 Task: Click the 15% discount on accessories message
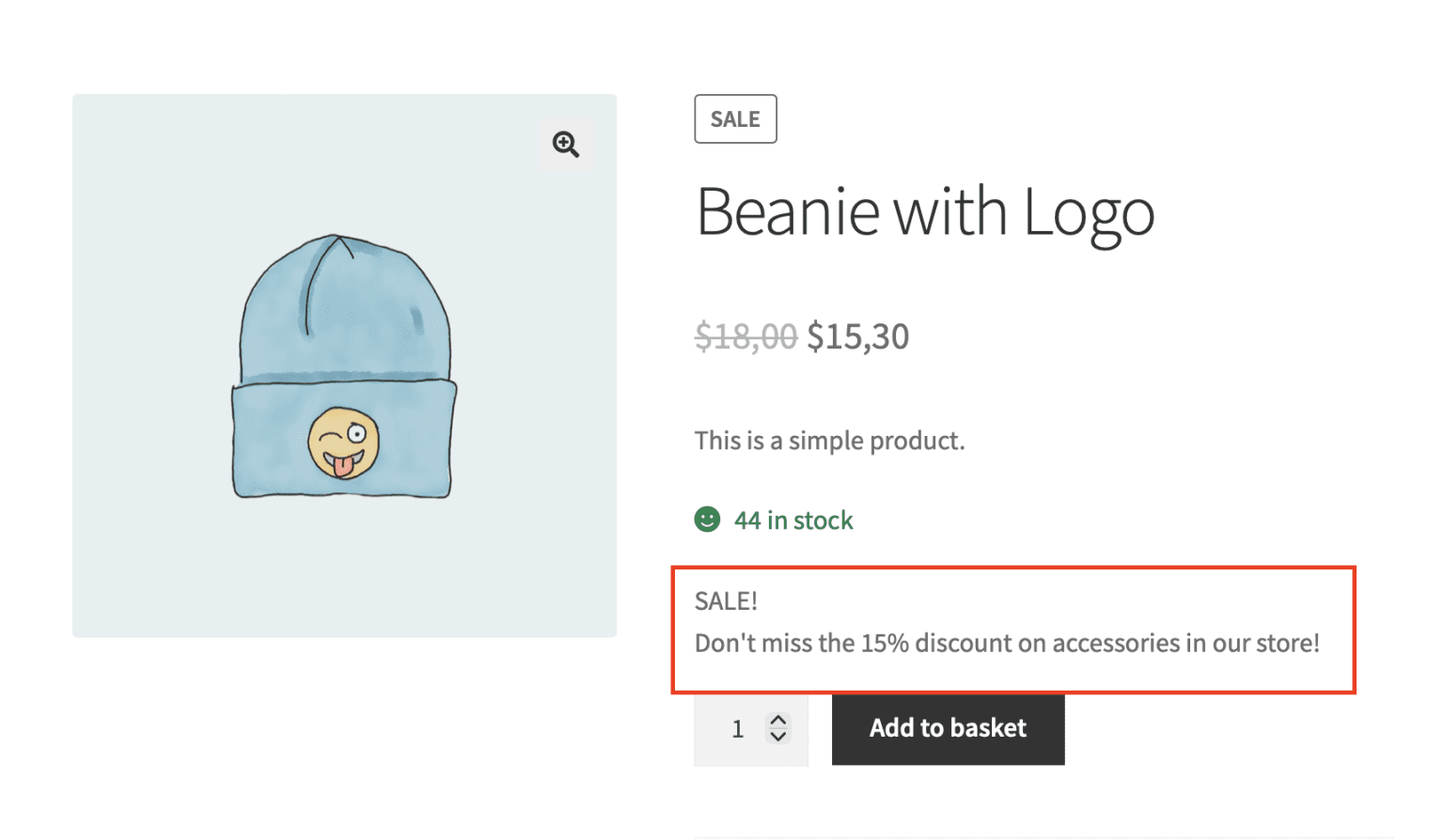point(1007,644)
